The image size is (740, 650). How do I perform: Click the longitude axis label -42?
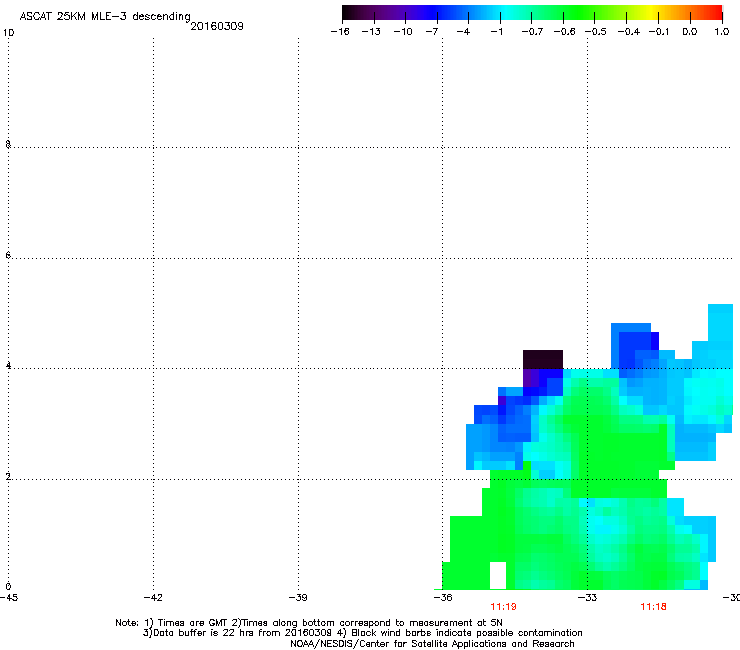153,598
